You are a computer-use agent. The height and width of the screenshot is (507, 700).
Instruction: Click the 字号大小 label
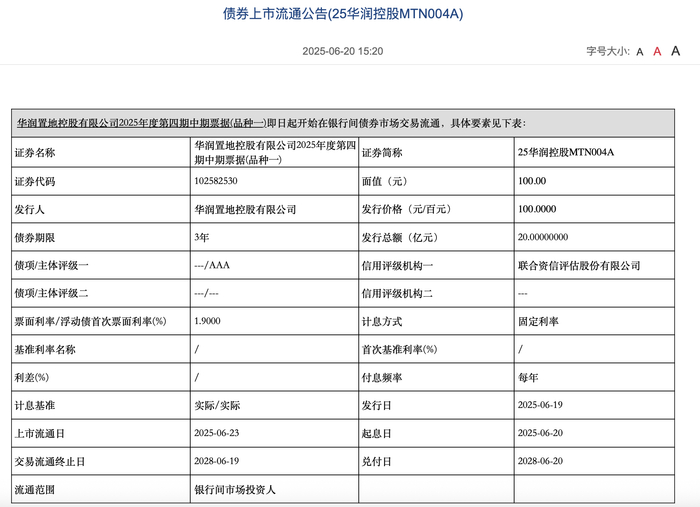pos(608,51)
